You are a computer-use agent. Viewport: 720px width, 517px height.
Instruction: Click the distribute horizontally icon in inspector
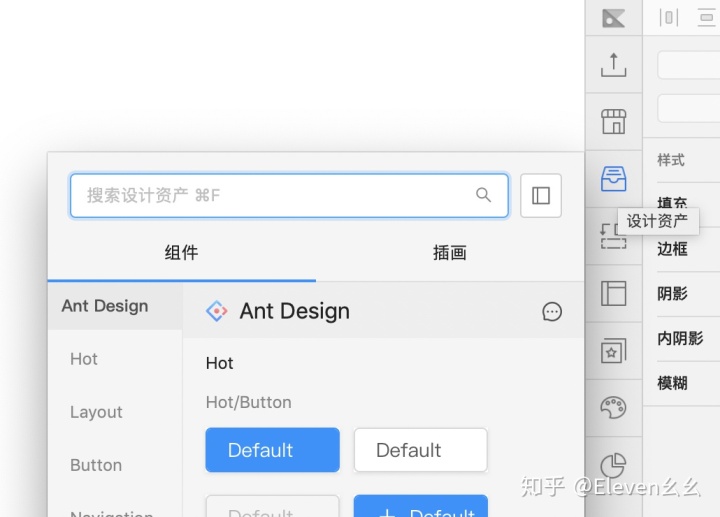pyautogui.click(x=669, y=18)
